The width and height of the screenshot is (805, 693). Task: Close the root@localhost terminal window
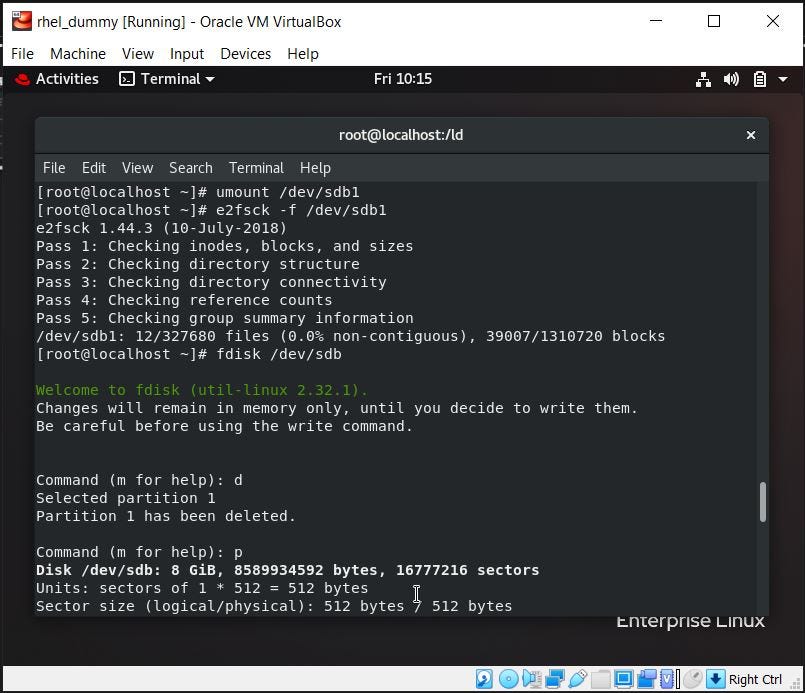coord(751,135)
